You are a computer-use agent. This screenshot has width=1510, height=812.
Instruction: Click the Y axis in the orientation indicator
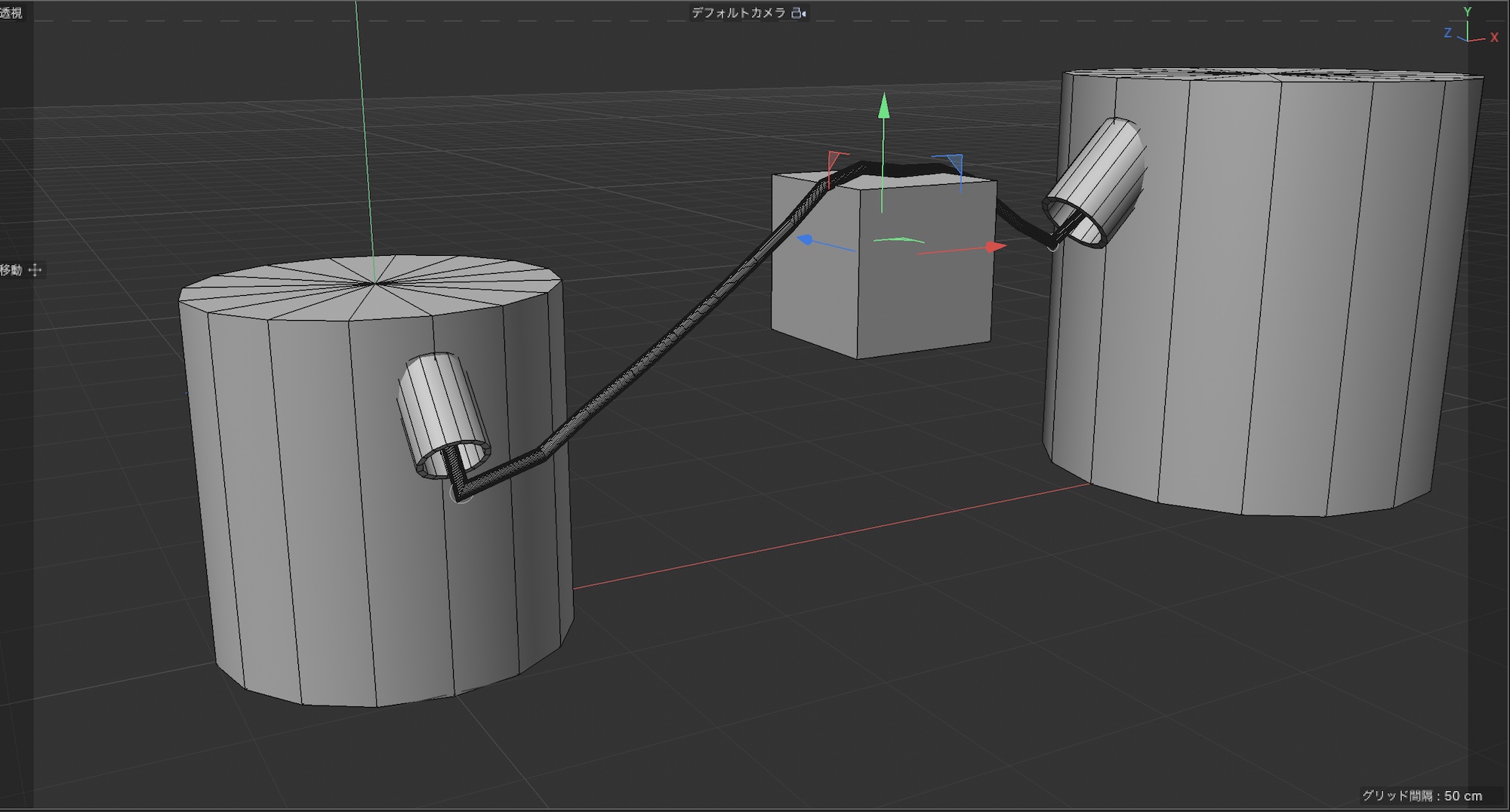coord(1467,12)
